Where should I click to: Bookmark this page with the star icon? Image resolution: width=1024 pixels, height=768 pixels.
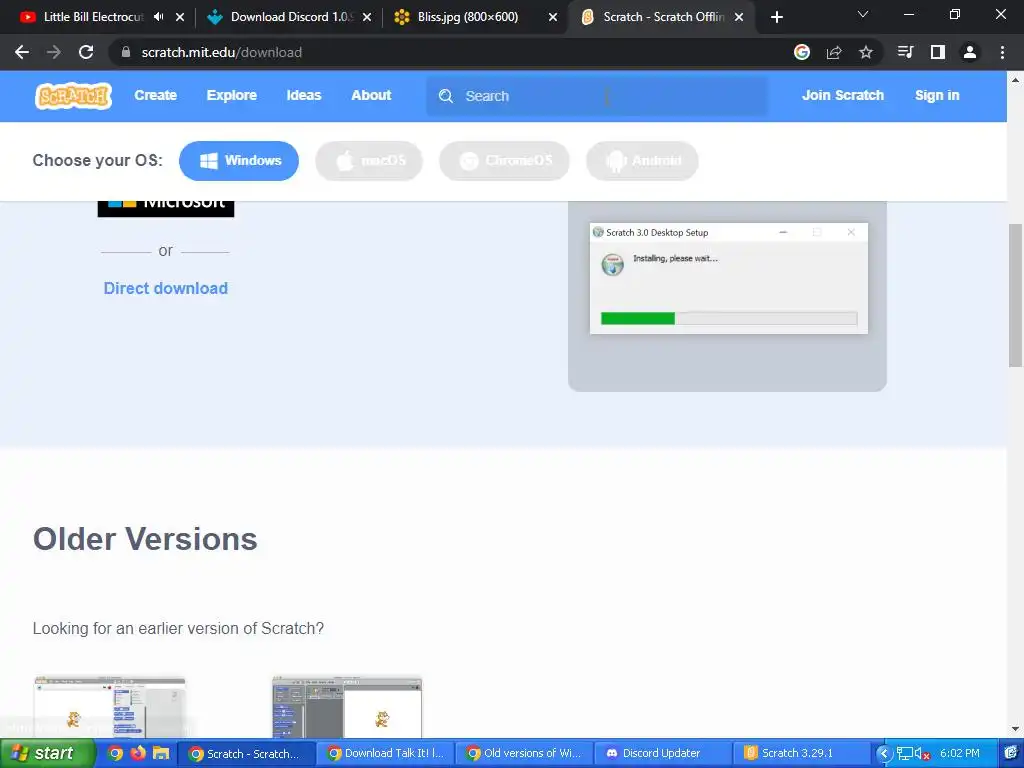pos(866,52)
